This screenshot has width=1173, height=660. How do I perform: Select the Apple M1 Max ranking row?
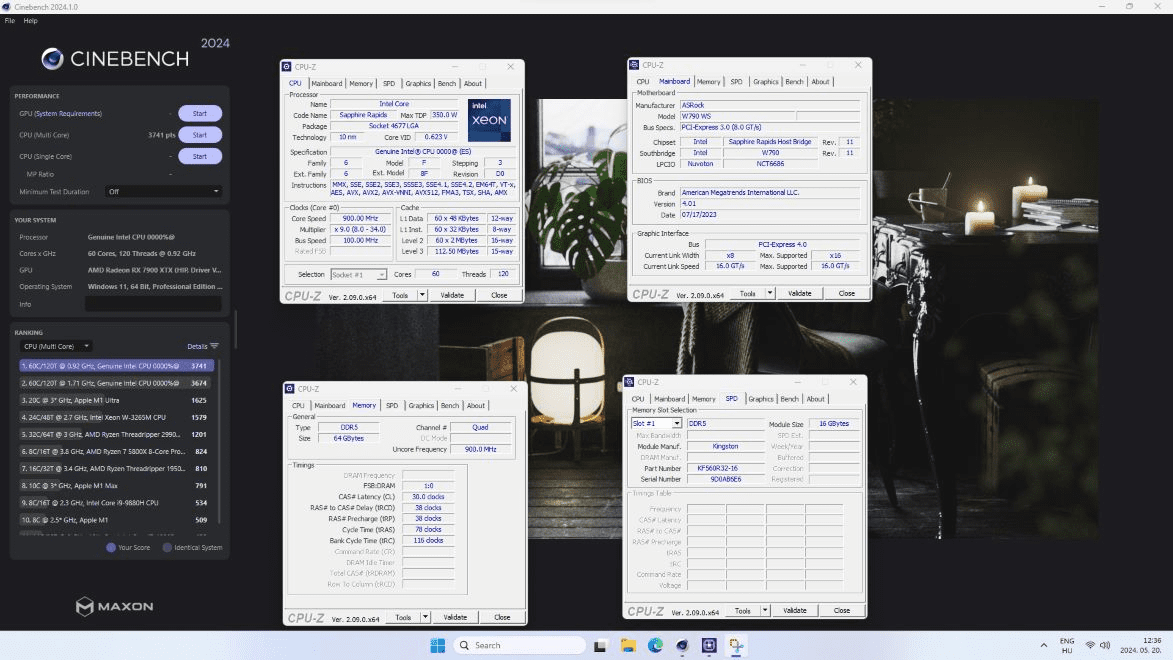tap(117, 486)
